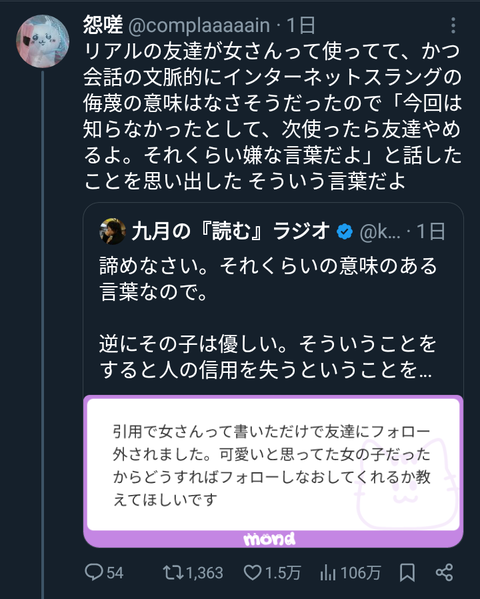View analytics icon showing 106万 views
The height and width of the screenshot is (599, 480).
pyautogui.click(x=328, y=572)
